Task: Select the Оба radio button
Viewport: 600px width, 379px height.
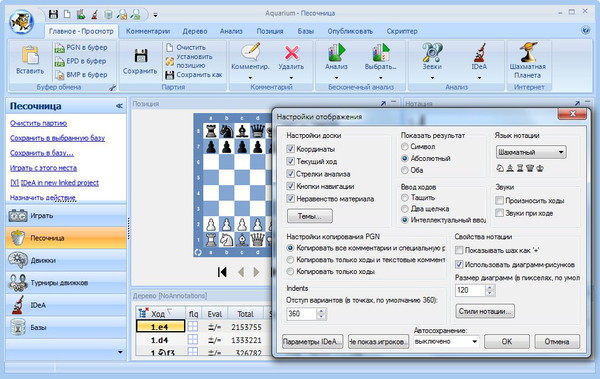Action: (x=404, y=170)
